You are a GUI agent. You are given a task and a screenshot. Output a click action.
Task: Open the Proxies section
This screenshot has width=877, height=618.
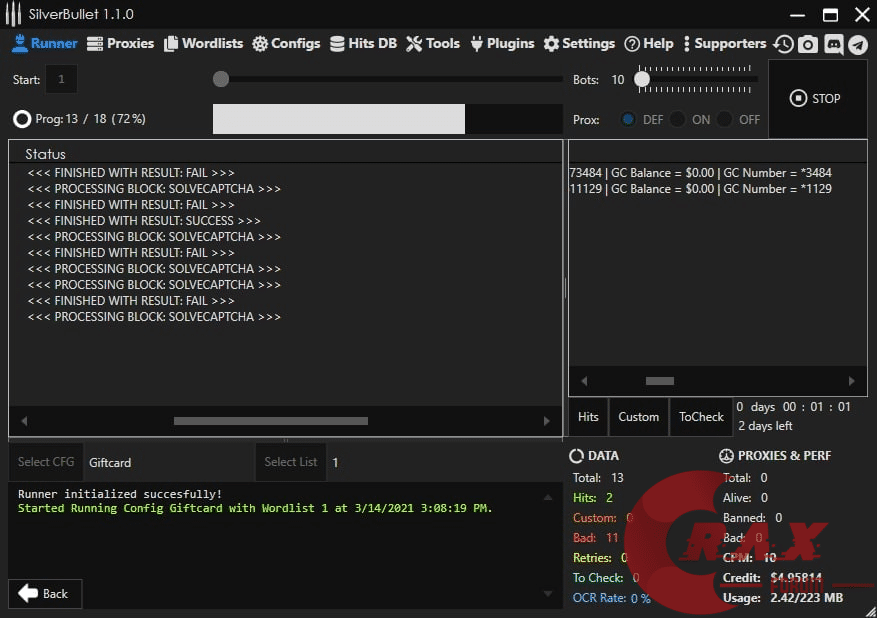tap(120, 44)
